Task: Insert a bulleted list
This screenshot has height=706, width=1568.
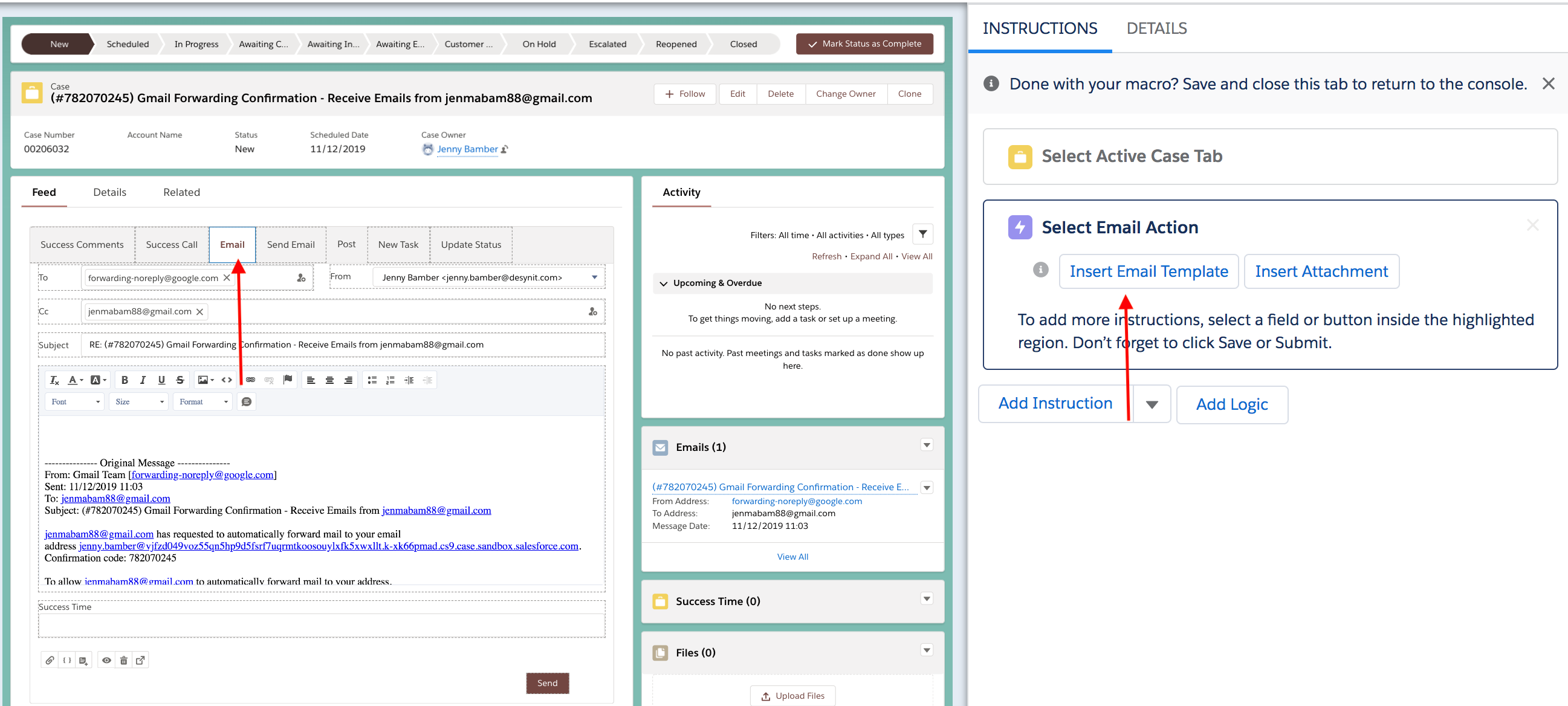Action: pyautogui.click(x=372, y=380)
